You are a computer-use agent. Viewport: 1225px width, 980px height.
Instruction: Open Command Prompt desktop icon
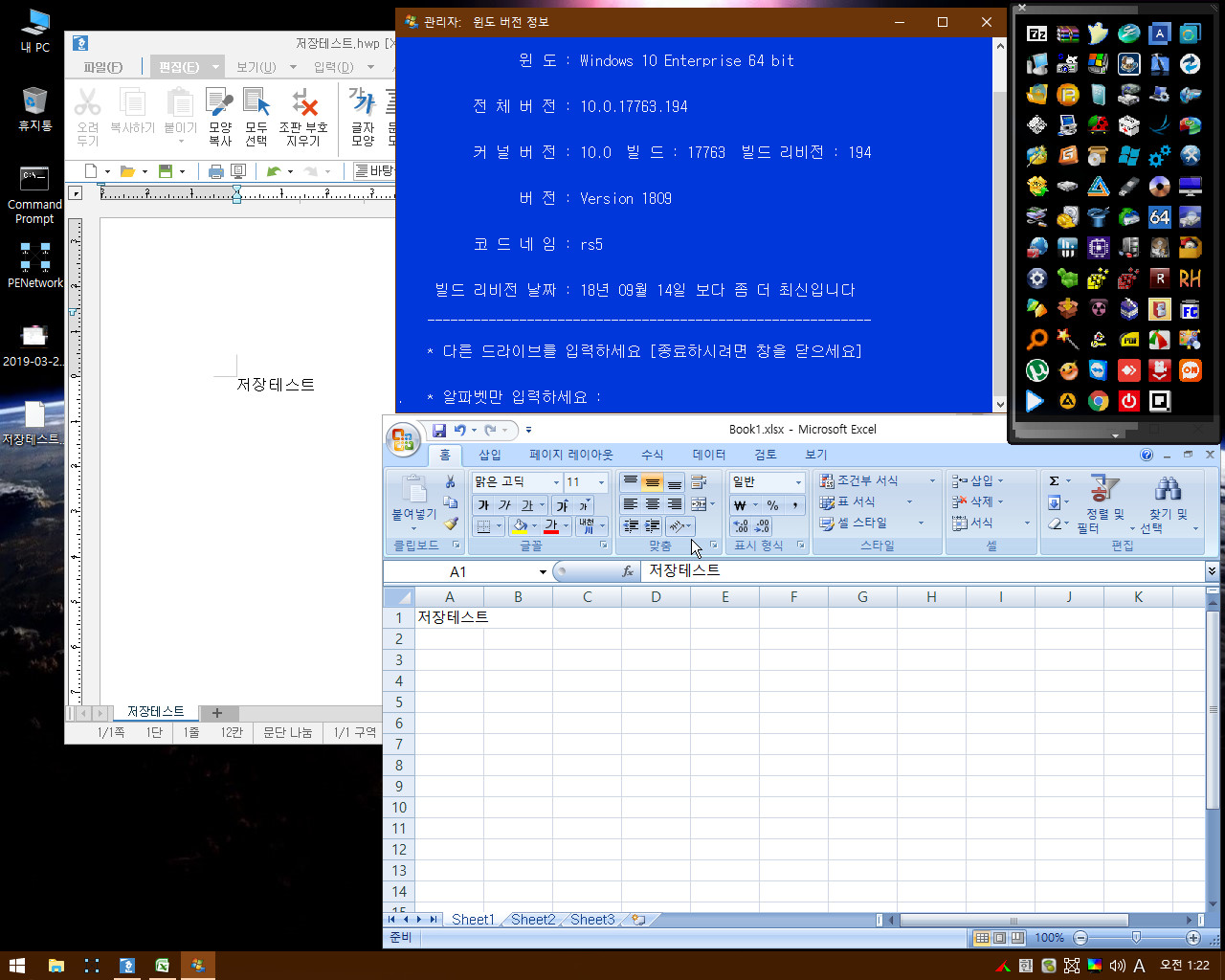pos(34,196)
